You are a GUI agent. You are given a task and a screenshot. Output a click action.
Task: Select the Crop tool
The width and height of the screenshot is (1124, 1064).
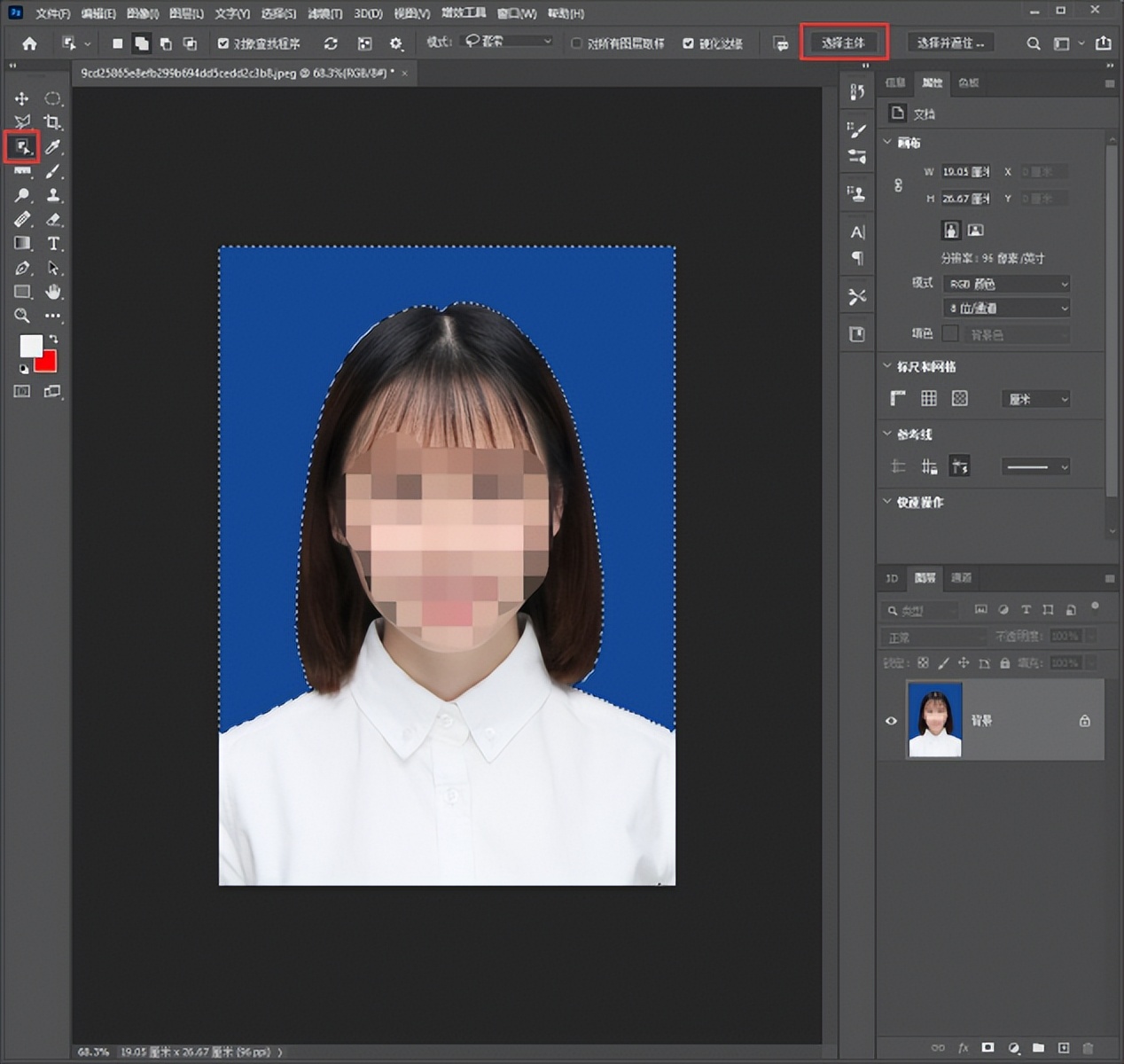(x=53, y=122)
